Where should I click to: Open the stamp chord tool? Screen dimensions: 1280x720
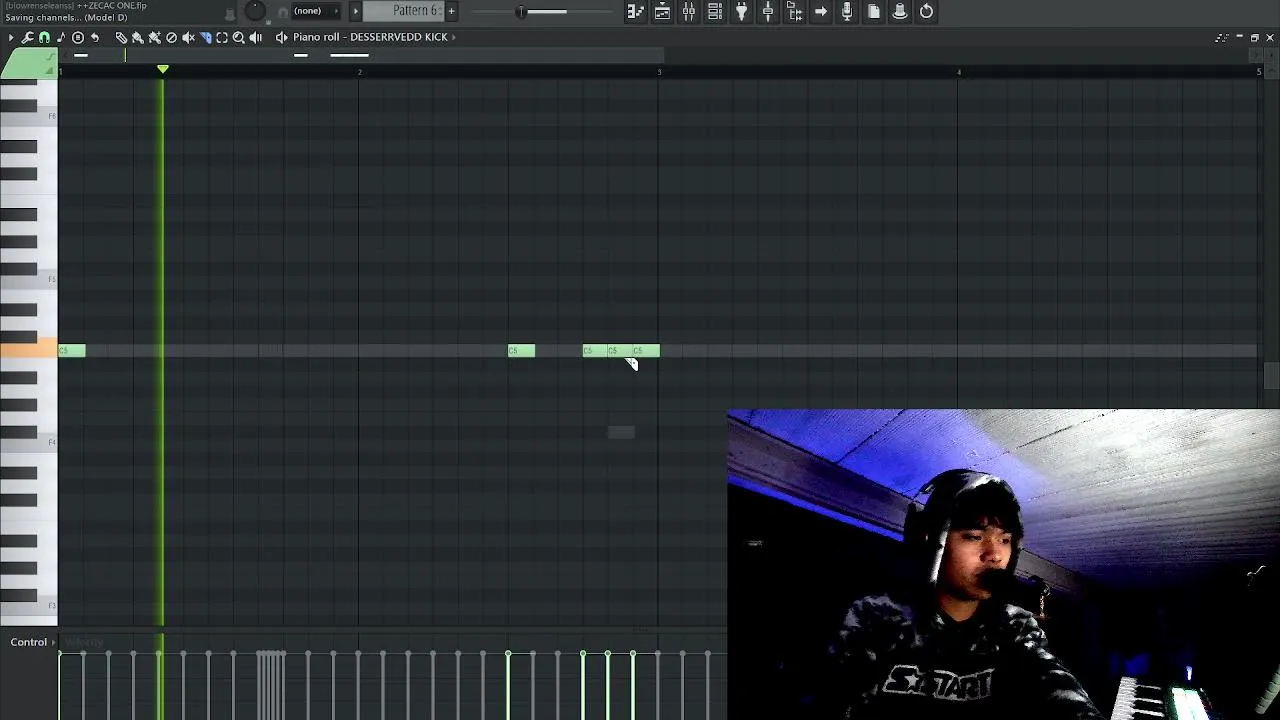[x=61, y=37]
